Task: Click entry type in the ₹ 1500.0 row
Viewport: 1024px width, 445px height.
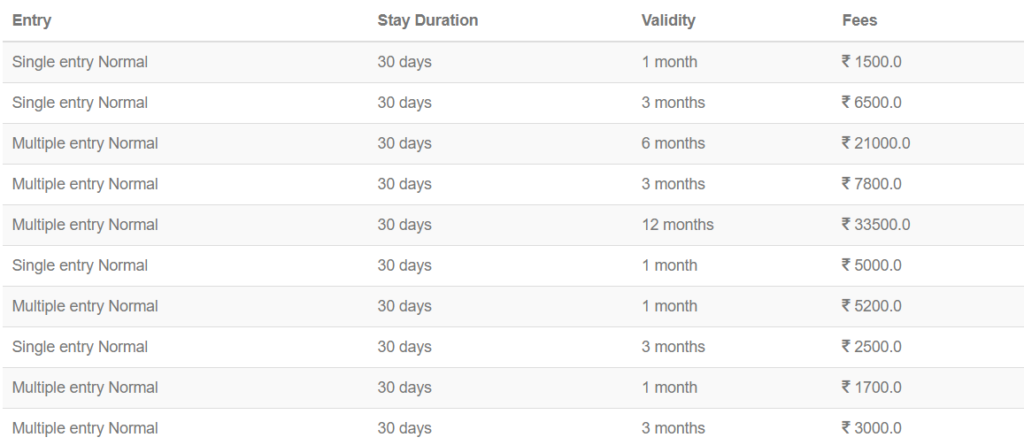Action: click(x=80, y=62)
